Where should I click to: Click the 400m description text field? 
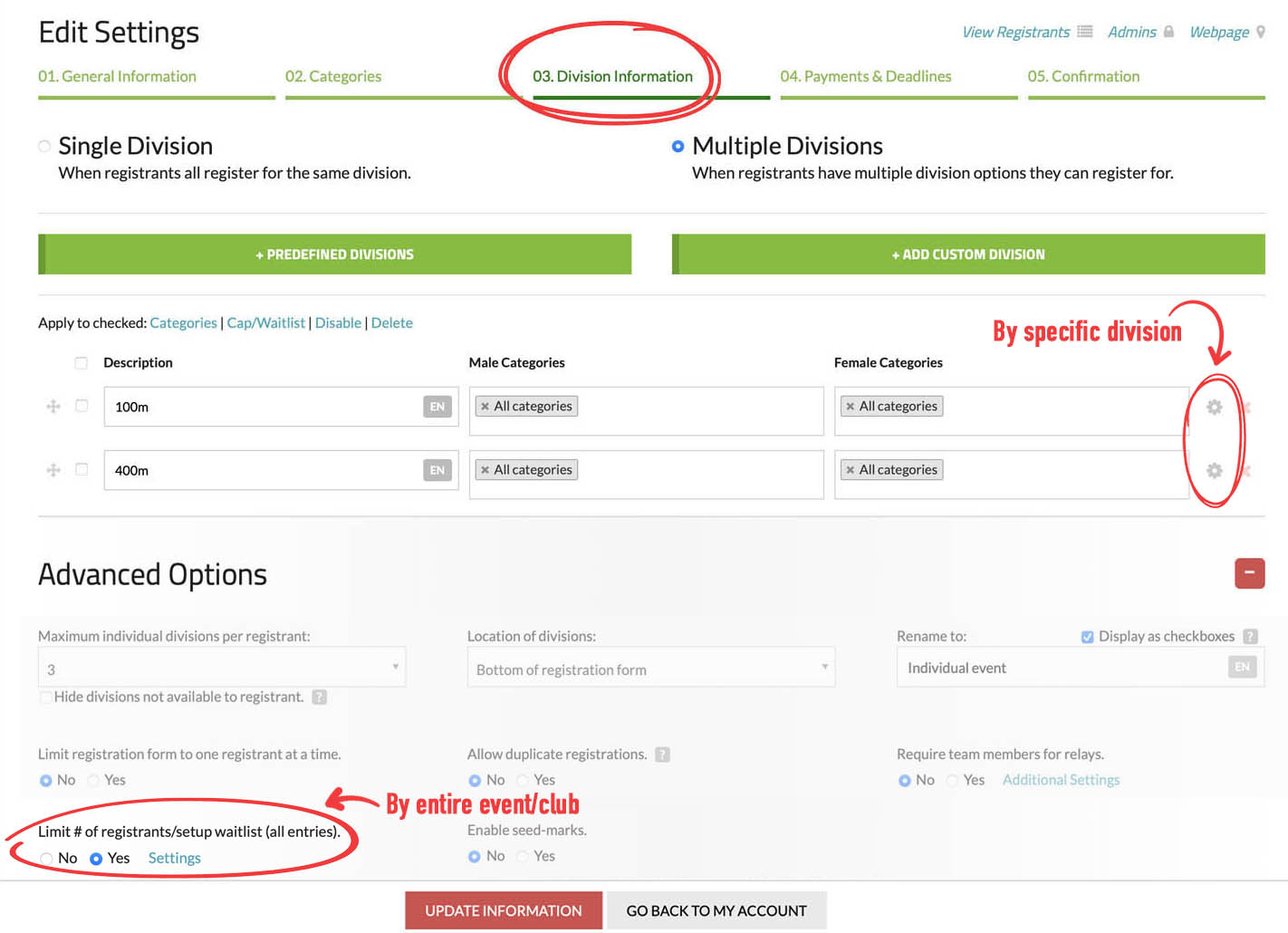coord(261,470)
